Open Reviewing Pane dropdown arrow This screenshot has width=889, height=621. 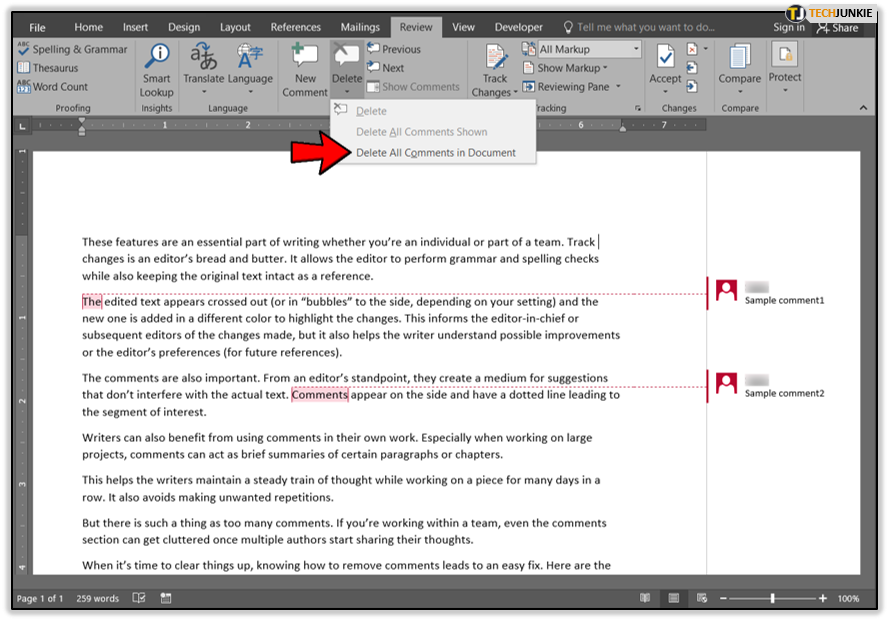click(x=618, y=87)
